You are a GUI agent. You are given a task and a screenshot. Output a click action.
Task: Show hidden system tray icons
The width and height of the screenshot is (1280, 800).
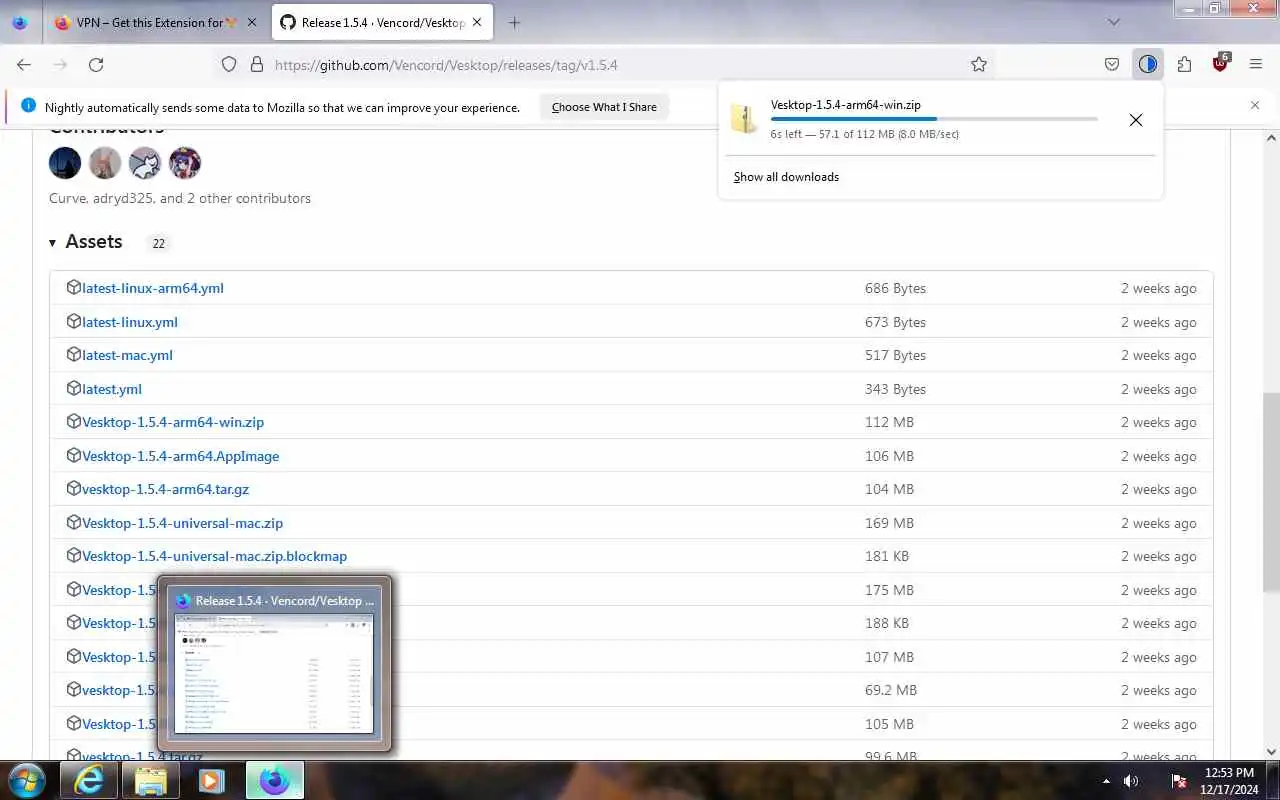(x=1106, y=780)
